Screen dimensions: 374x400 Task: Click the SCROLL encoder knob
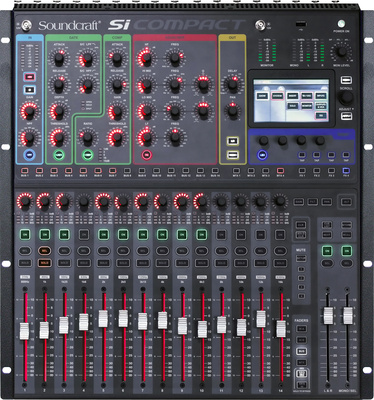pos(346,97)
